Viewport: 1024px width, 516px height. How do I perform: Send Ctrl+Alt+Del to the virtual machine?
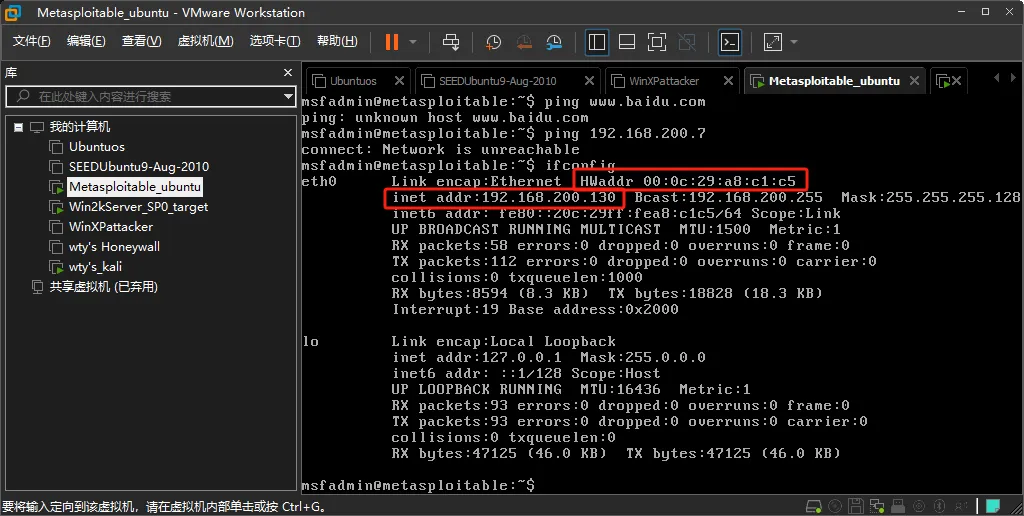[x=451, y=42]
